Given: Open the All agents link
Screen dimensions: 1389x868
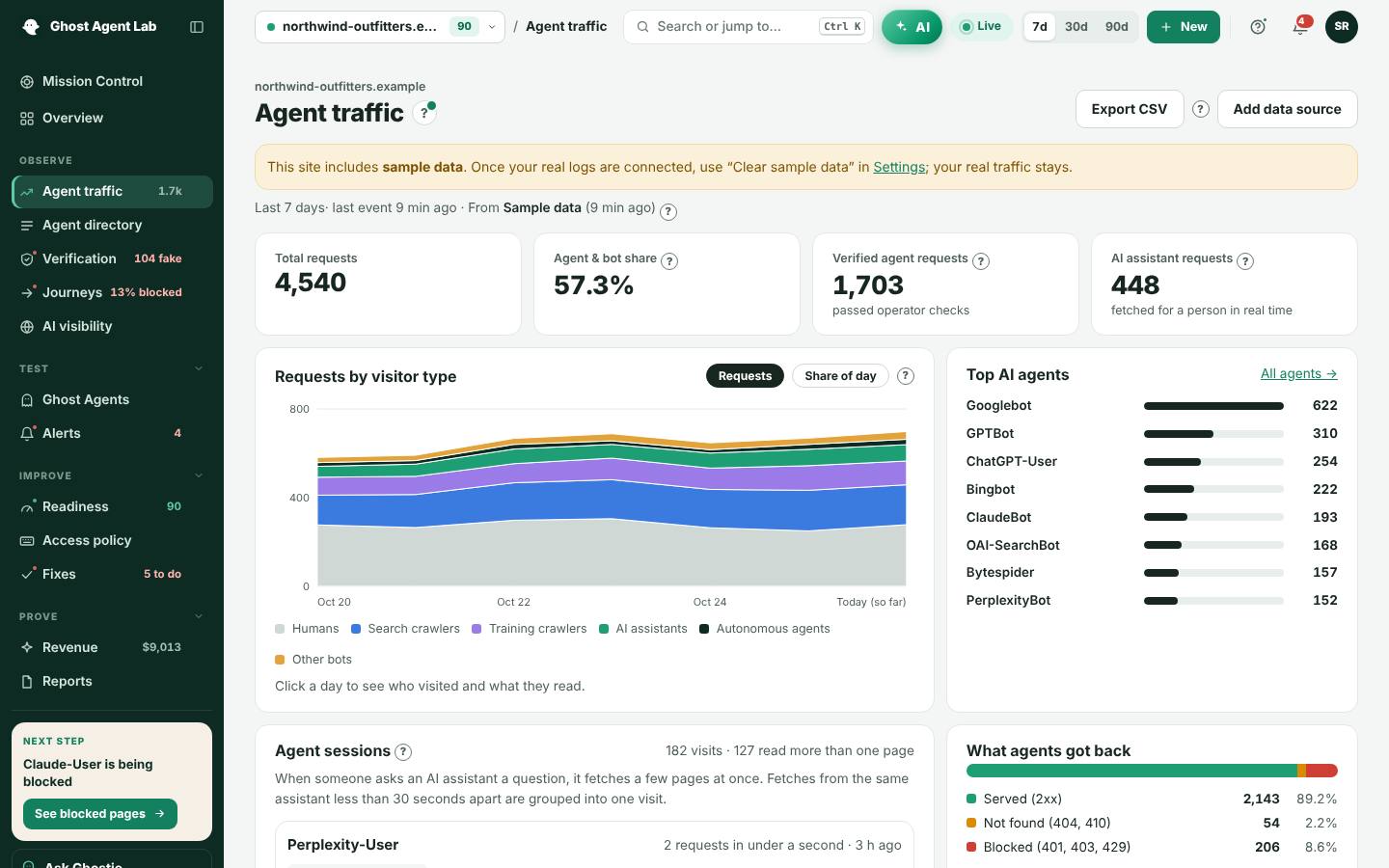Looking at the screenshot, I should [x=1298, y=374].
